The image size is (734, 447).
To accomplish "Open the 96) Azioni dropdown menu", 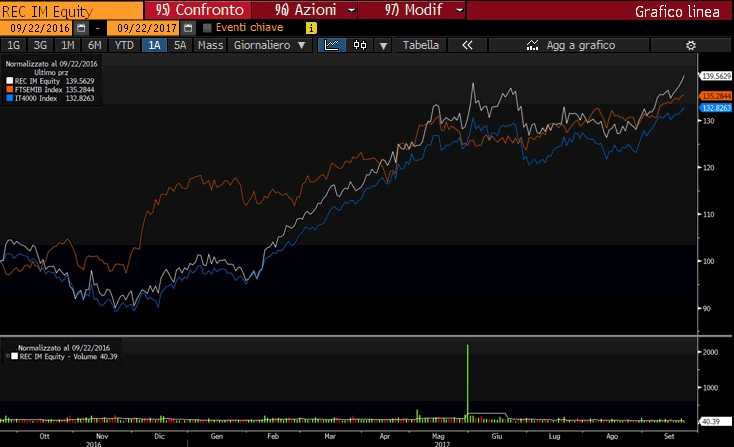I will [315, 10].
